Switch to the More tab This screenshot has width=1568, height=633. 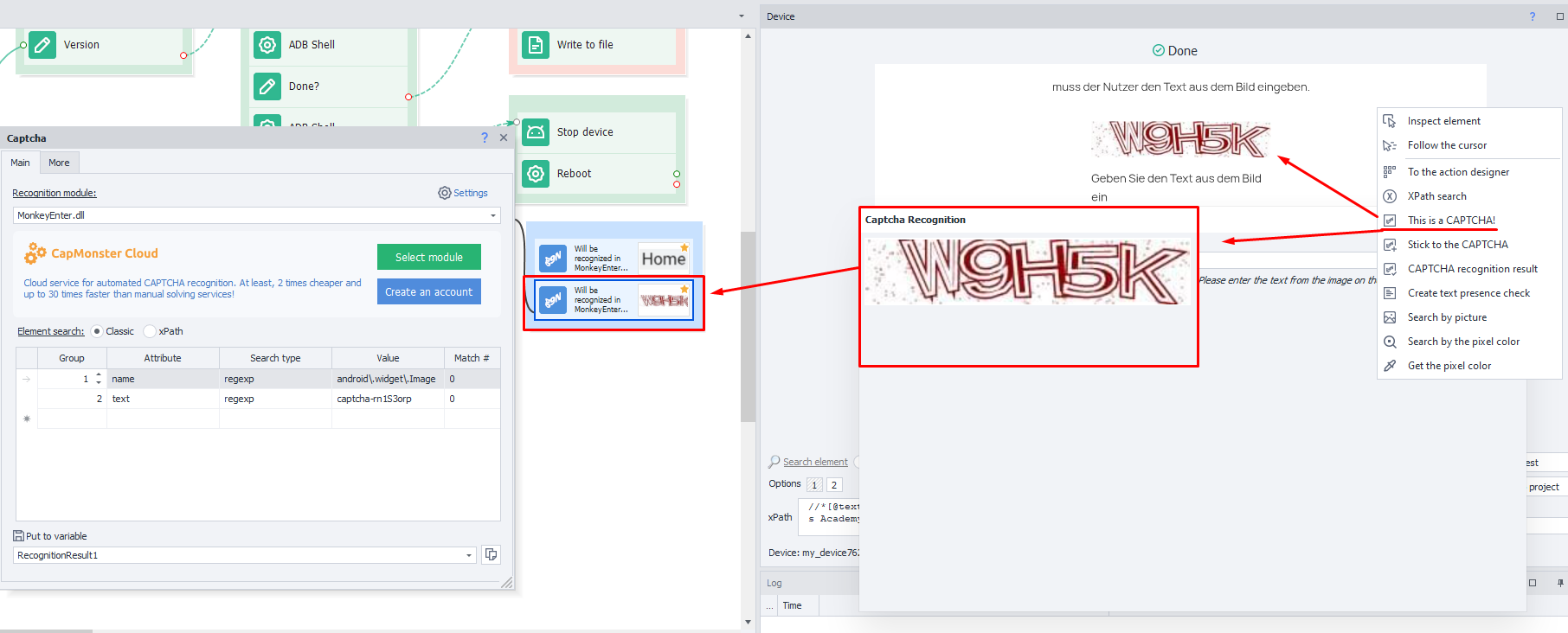[x=59, y=163]
